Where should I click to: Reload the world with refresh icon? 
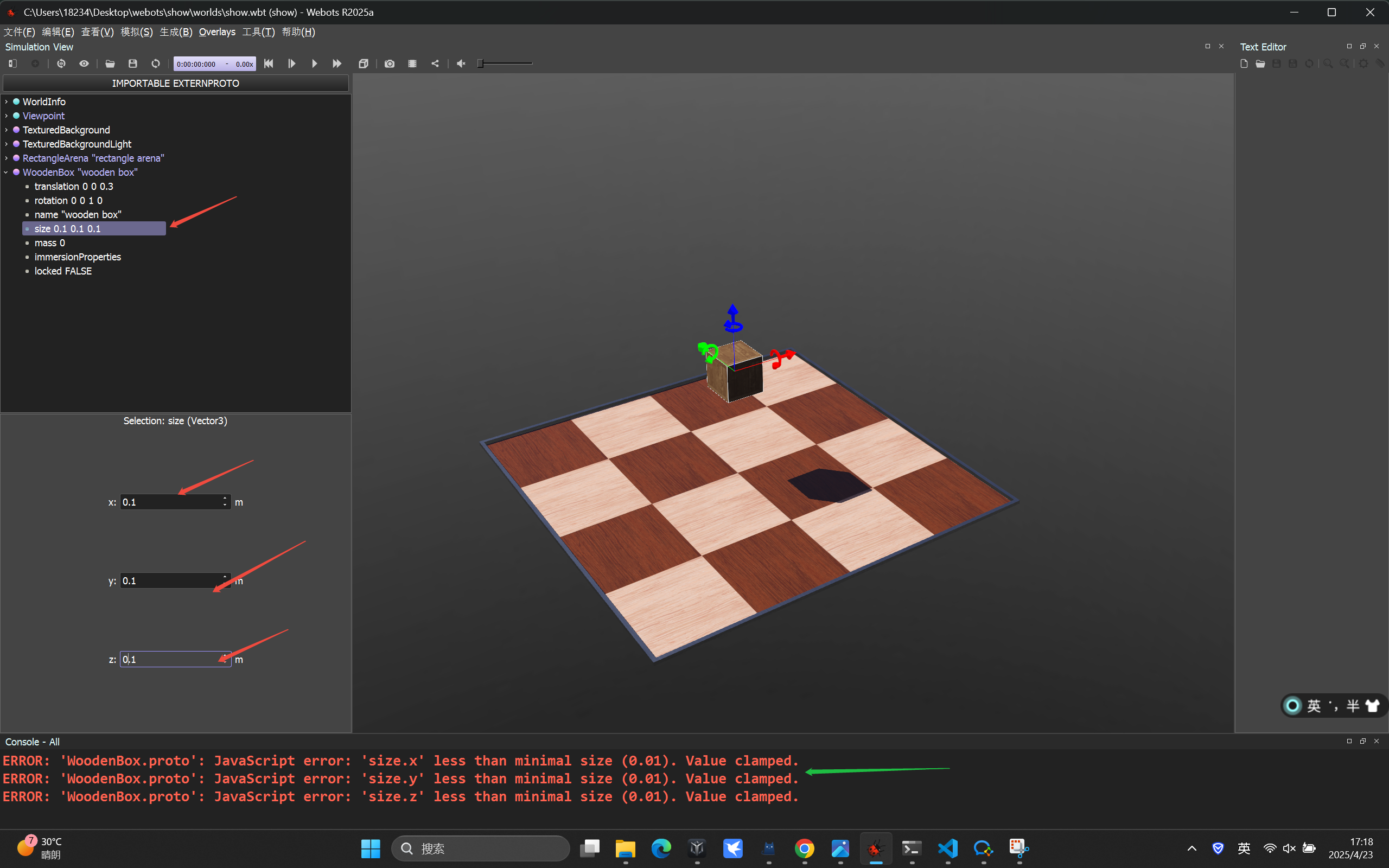[x=156, y=63]
